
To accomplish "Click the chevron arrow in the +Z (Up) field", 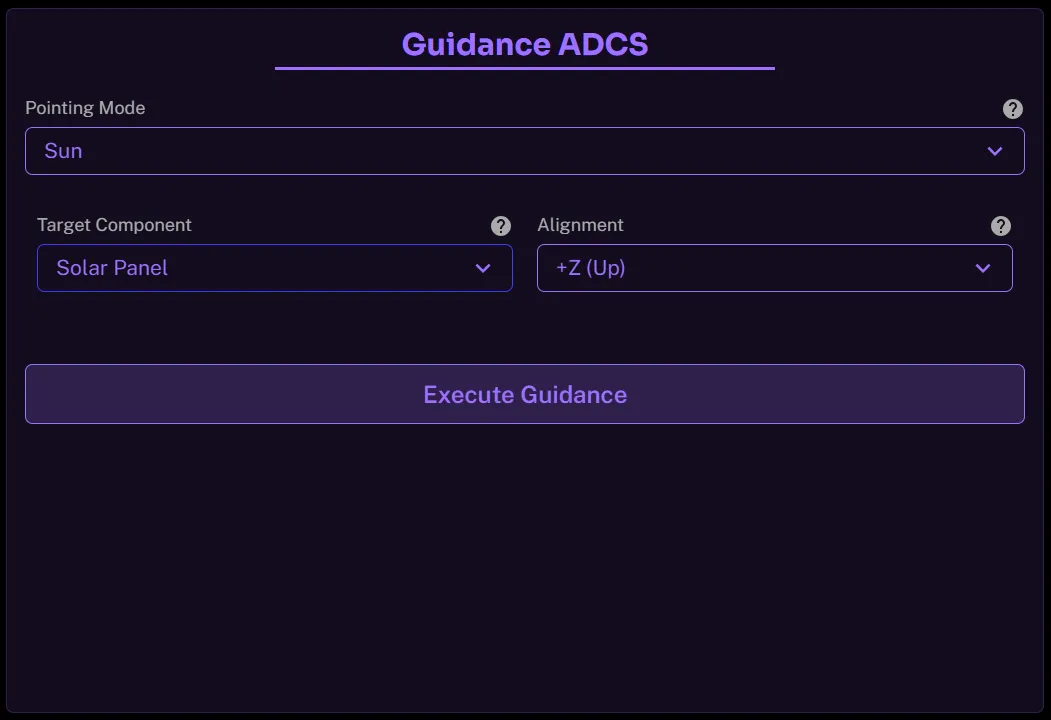I will (x=982, y=268).
